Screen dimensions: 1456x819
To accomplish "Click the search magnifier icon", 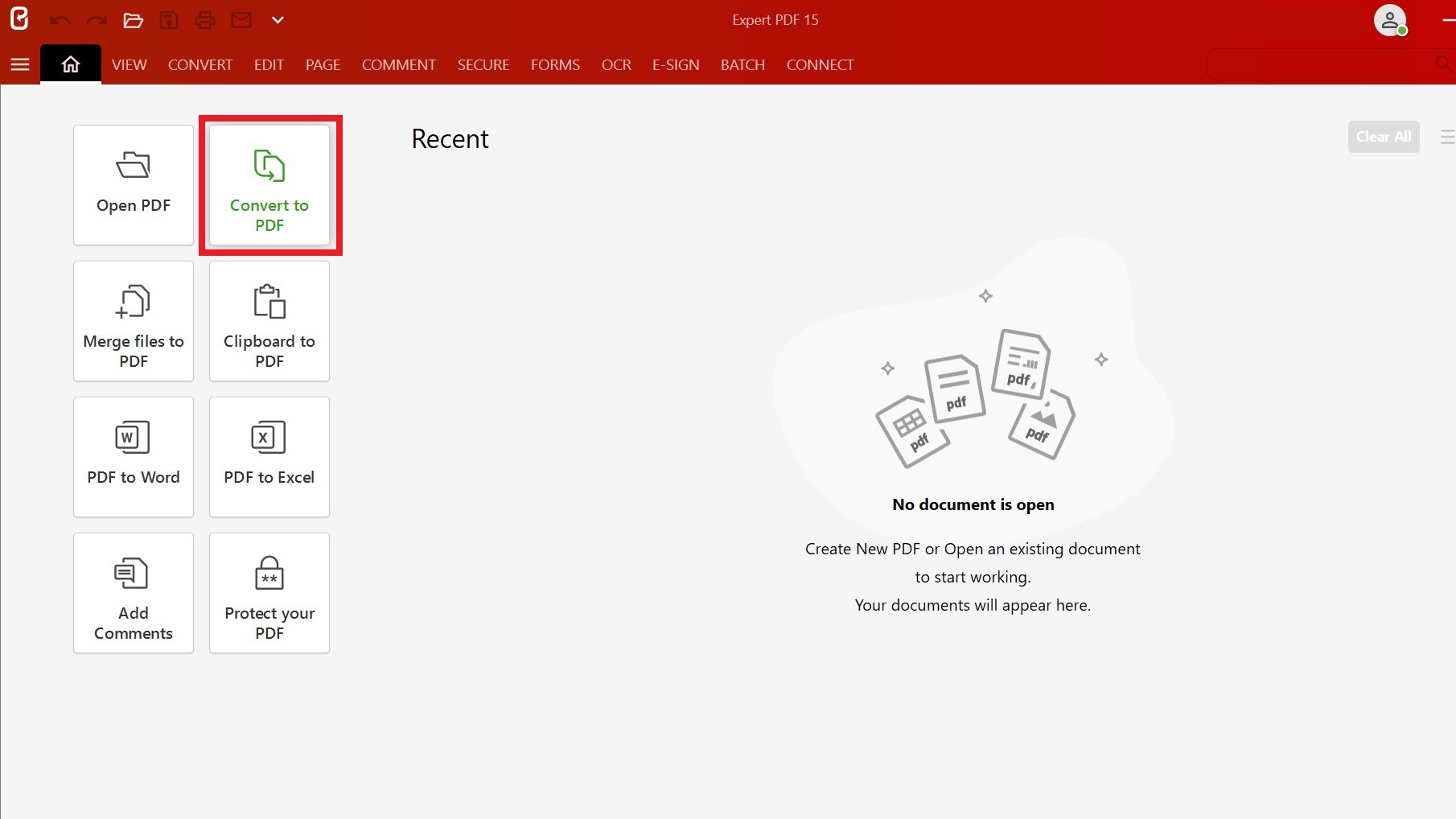I will pyautogui.click(x=1445, y=64).
